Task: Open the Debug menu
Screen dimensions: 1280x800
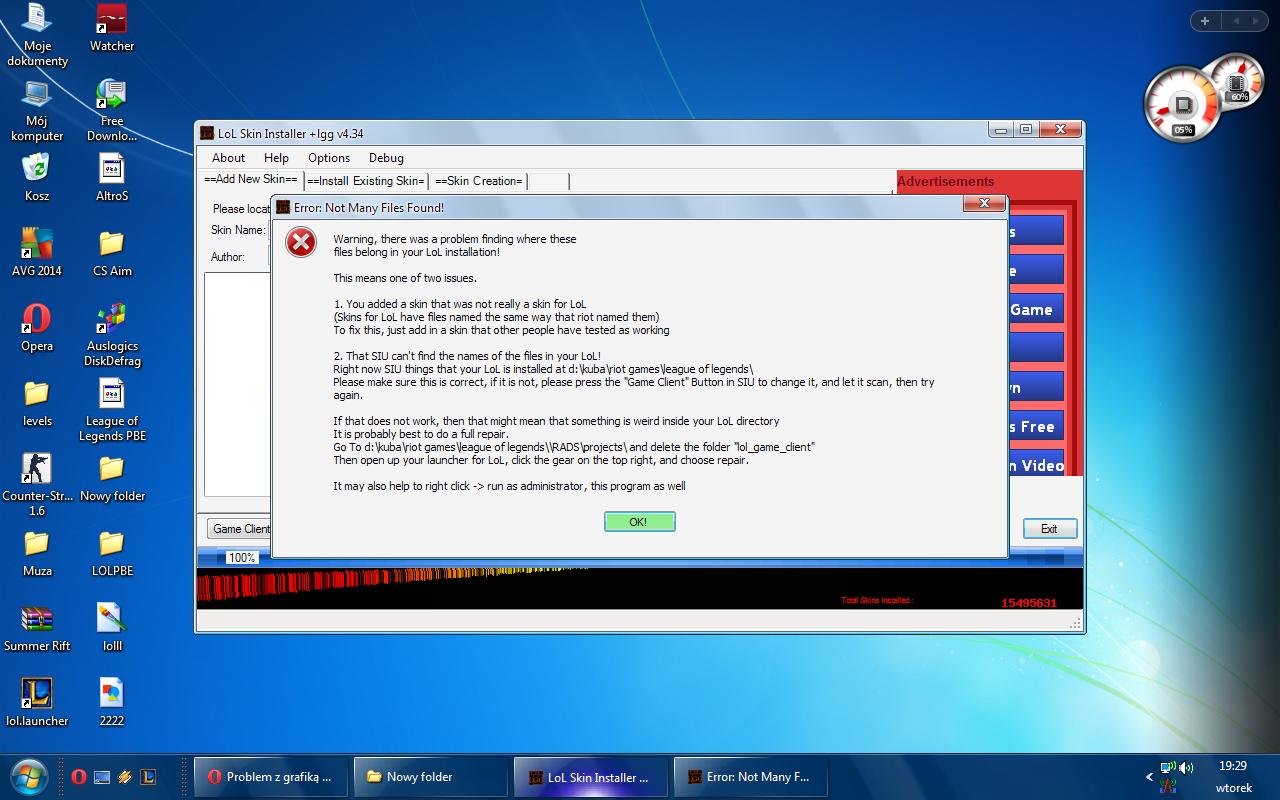Action: pyautogui.click(x=386, y=158)
